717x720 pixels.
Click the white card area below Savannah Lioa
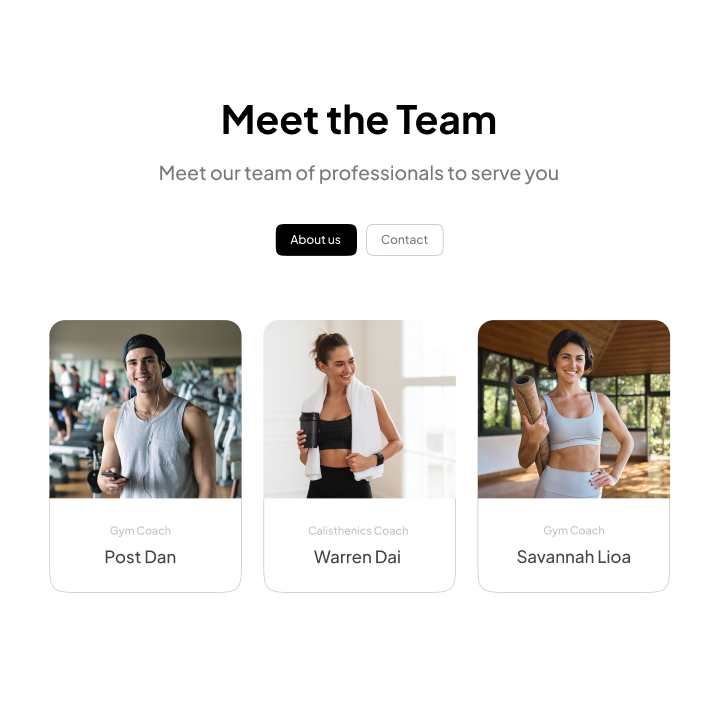(x=574, y=579)
